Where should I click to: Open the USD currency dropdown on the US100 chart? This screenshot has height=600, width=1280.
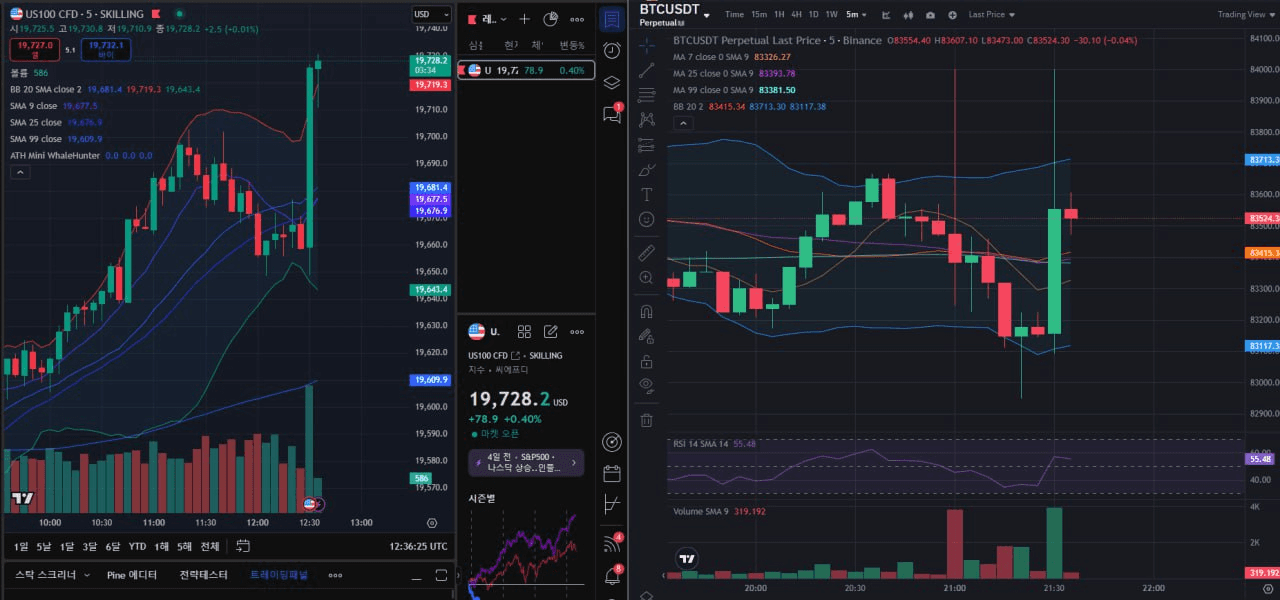431,14
